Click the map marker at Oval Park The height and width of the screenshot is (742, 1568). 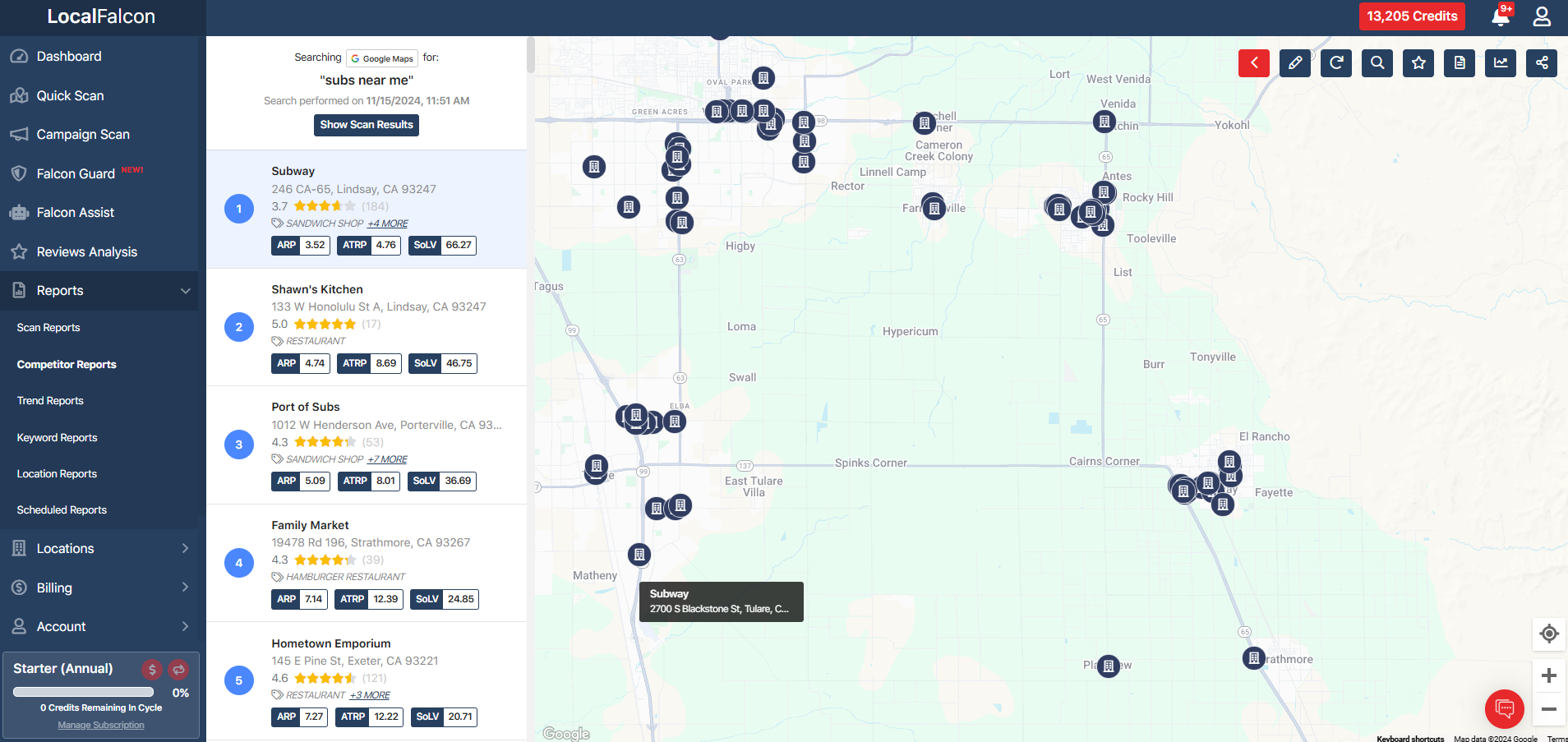pyautogui.click(x=763, y=78)
